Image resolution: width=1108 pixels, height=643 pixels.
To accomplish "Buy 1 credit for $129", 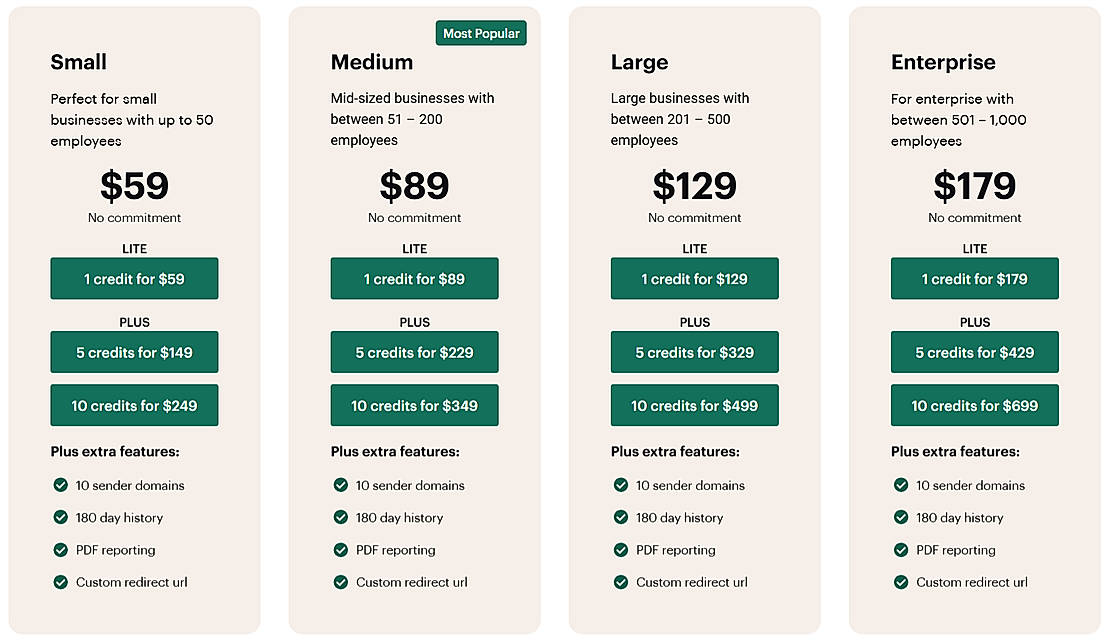I will pos(694,279).
